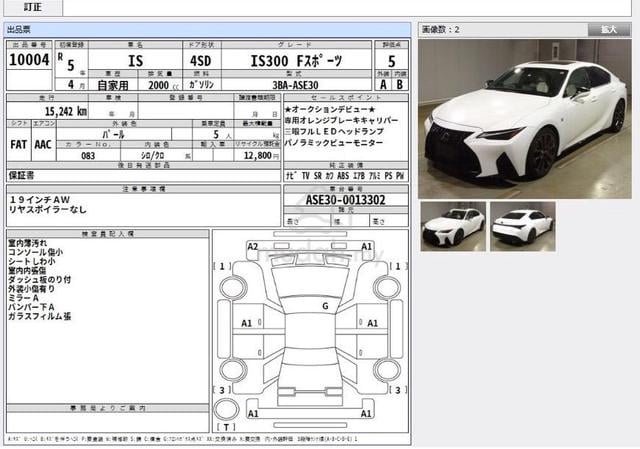The image size is (640, 449).
Task: Click the 室内薄汚れ inspector note
Action: point(28,243)
